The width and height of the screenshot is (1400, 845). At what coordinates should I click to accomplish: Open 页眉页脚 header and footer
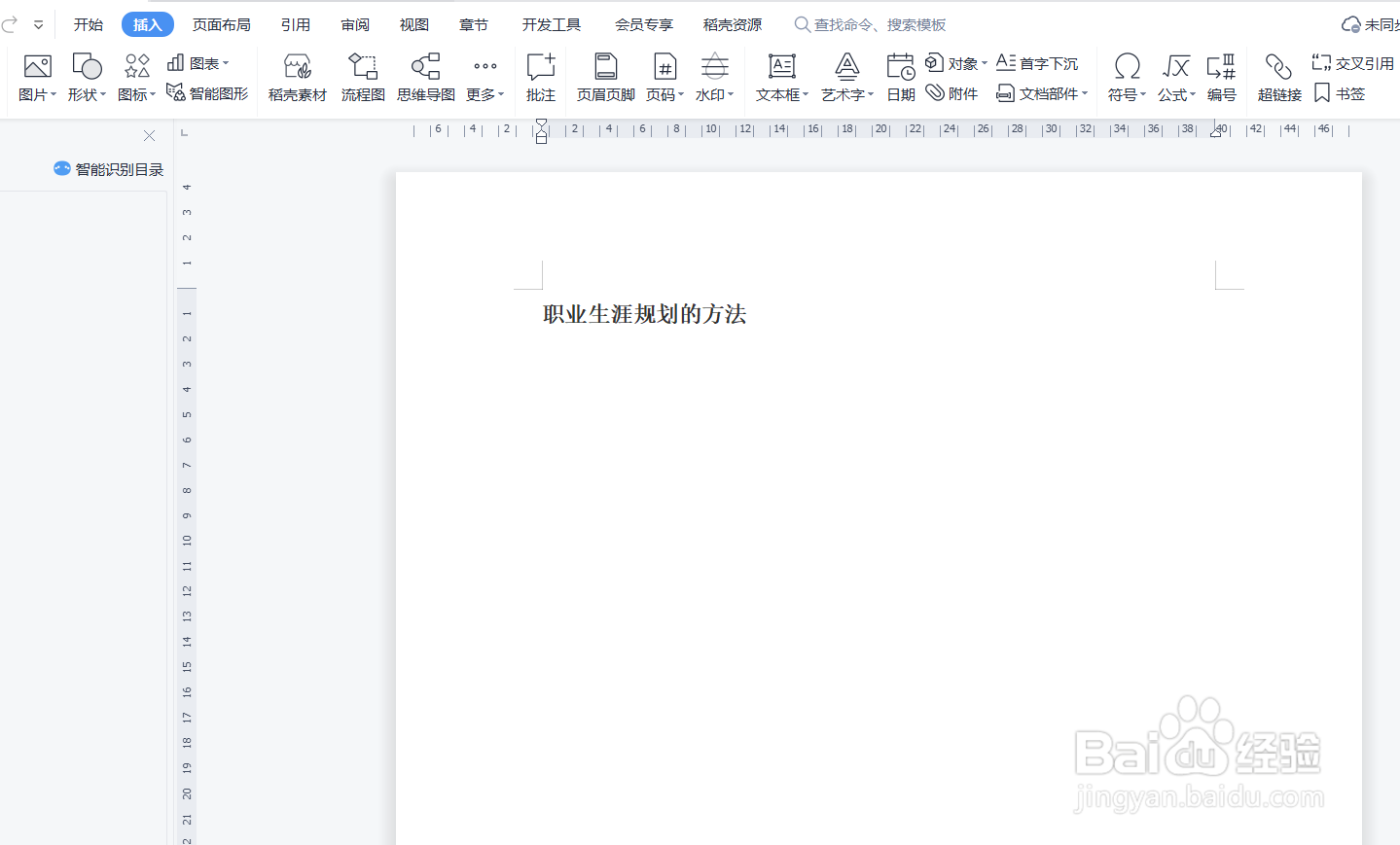click(x=606, y=78)
